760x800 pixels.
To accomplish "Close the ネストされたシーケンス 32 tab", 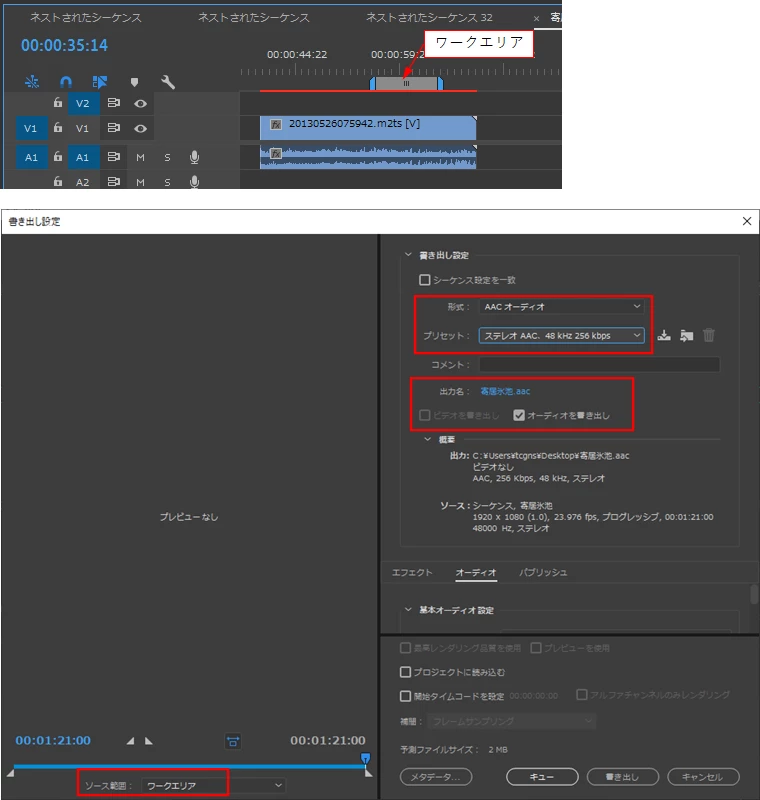I will tap(536, 18).
